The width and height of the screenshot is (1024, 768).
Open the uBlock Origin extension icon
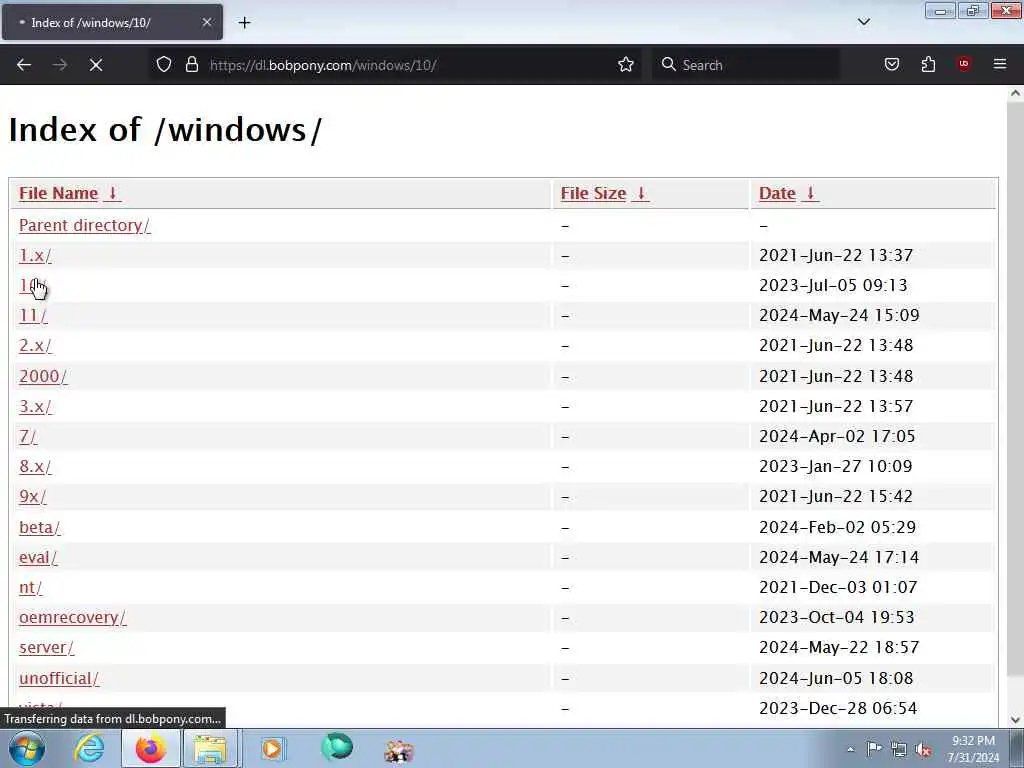coord(963,64)
